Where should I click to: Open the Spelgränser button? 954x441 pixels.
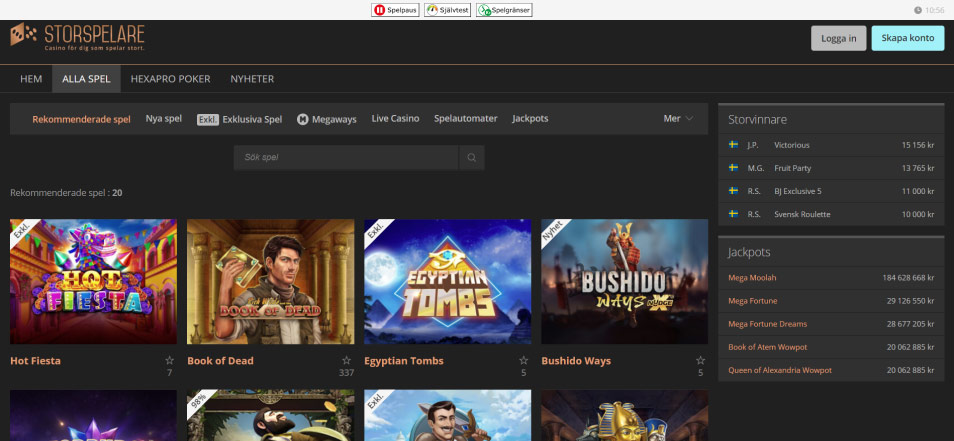point(504,10)
